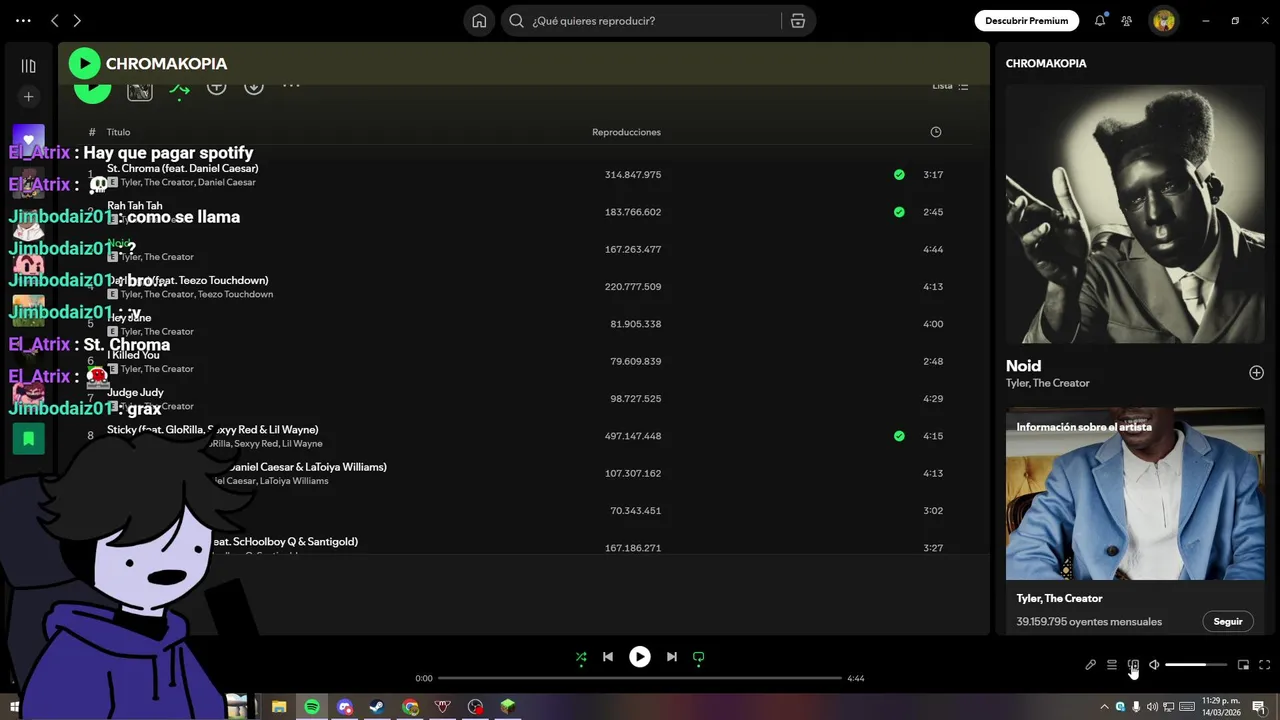Screen dimensions: 1280x720
Task: Open Connect to a device icon
Action: pyautogui.click(x=1133, y=665)
